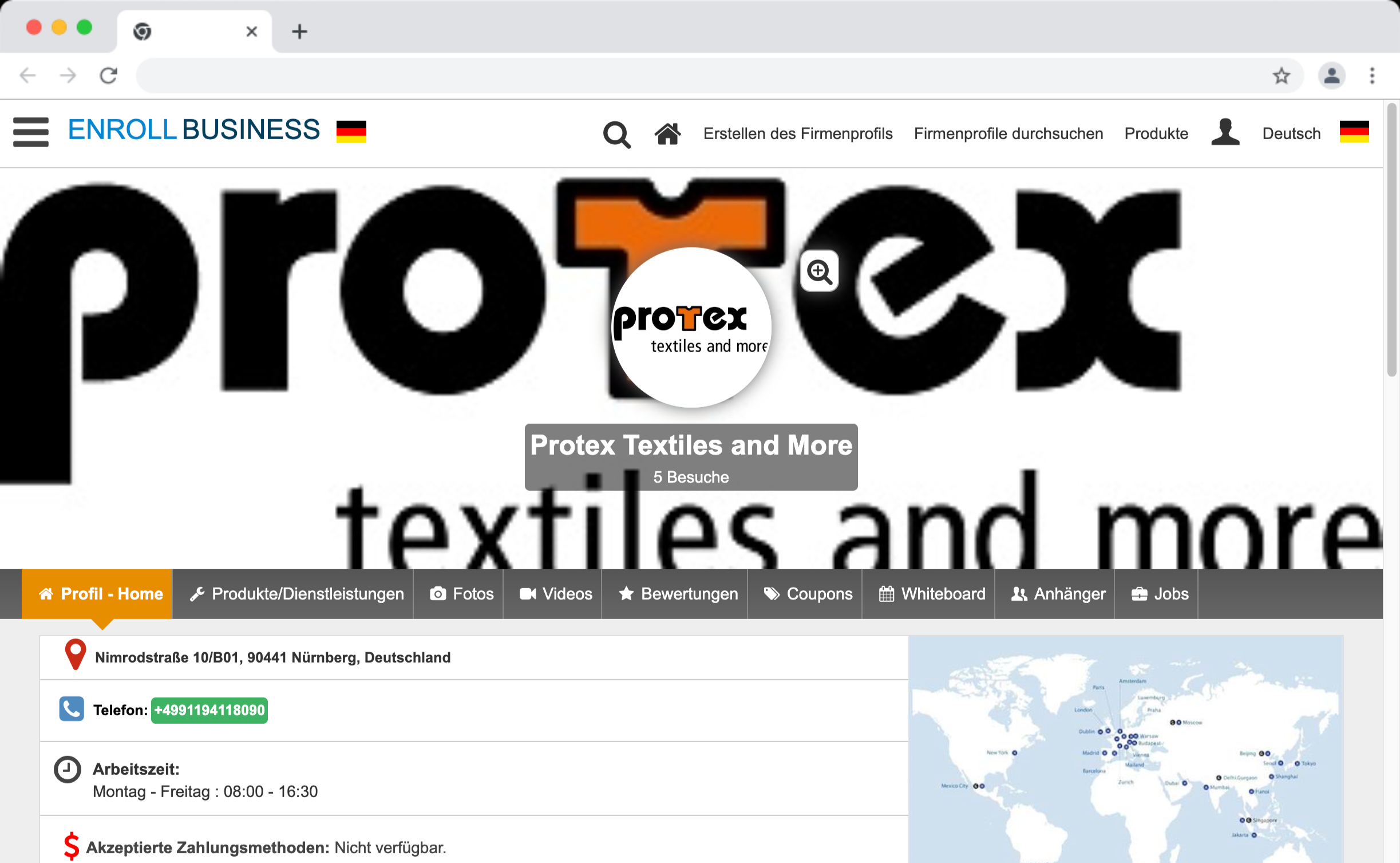Select the Profil - Home tab
The image size is (1400, 863).
click(97, 594)
